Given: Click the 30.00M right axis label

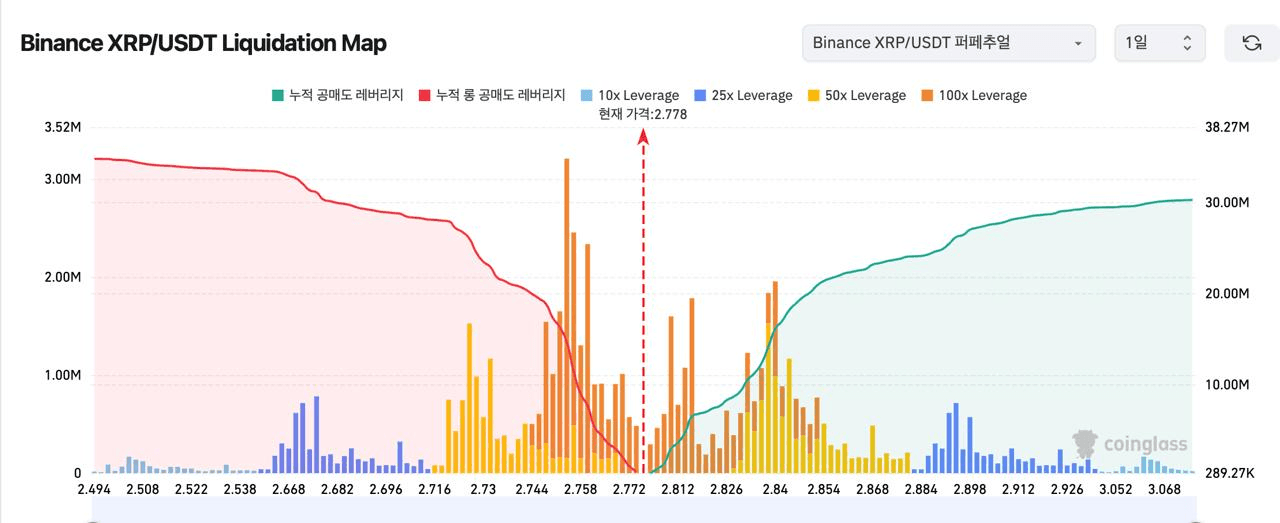Looking at the screenshot, I should (1227, 202).
